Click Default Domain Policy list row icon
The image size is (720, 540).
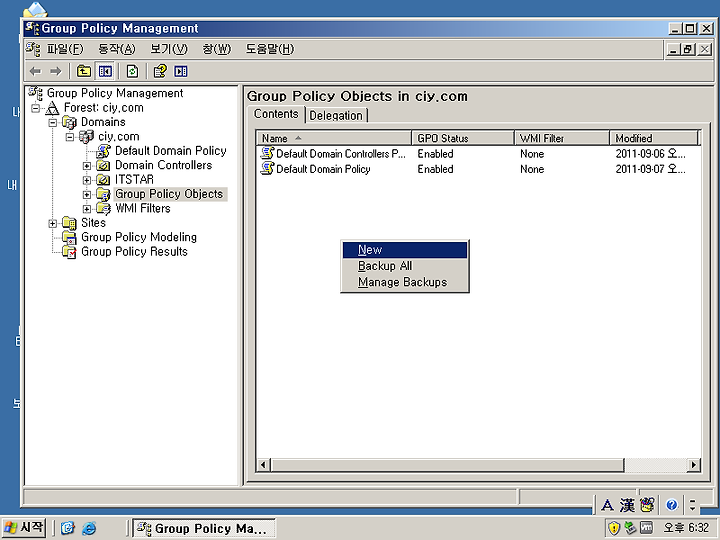click(267, 169)
